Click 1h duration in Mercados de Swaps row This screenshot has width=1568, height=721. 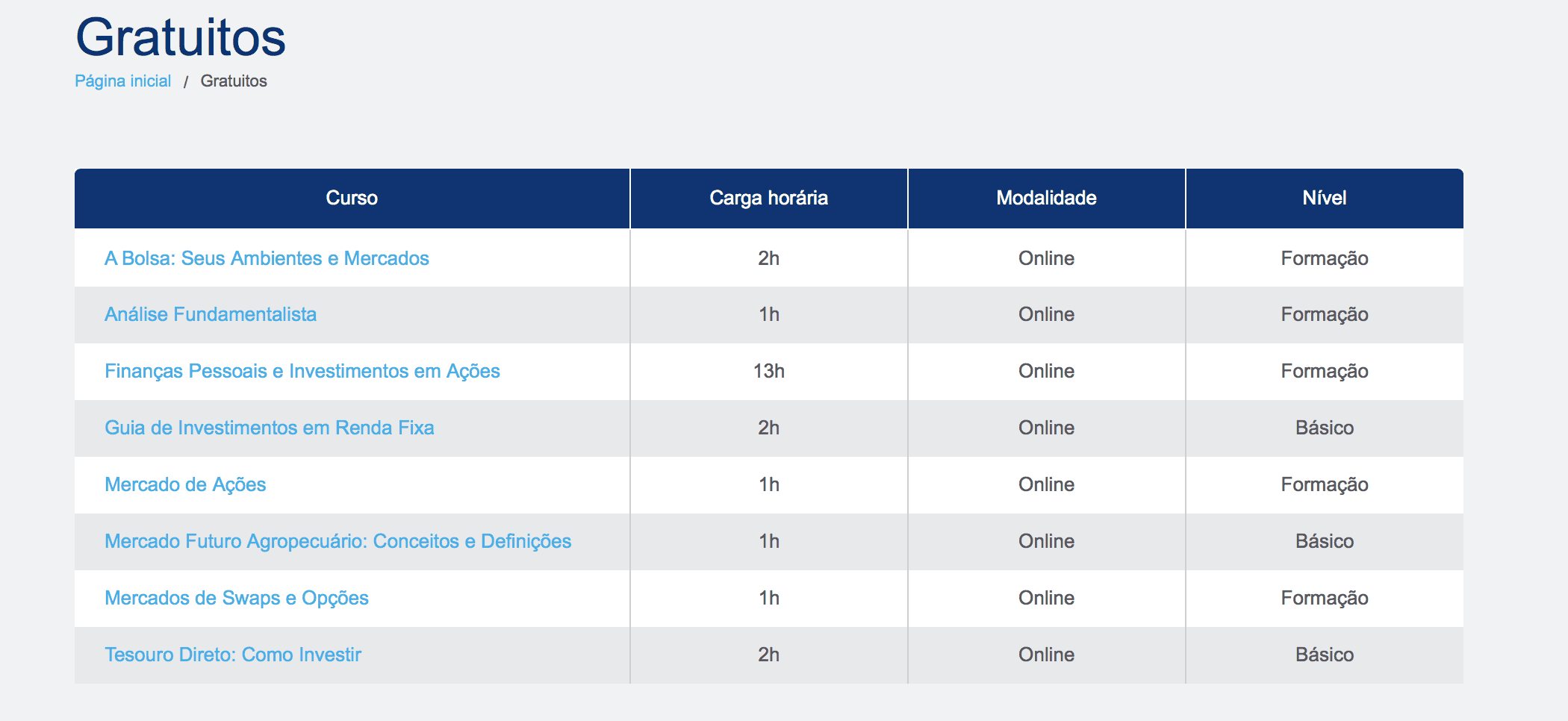click(769, 598)
